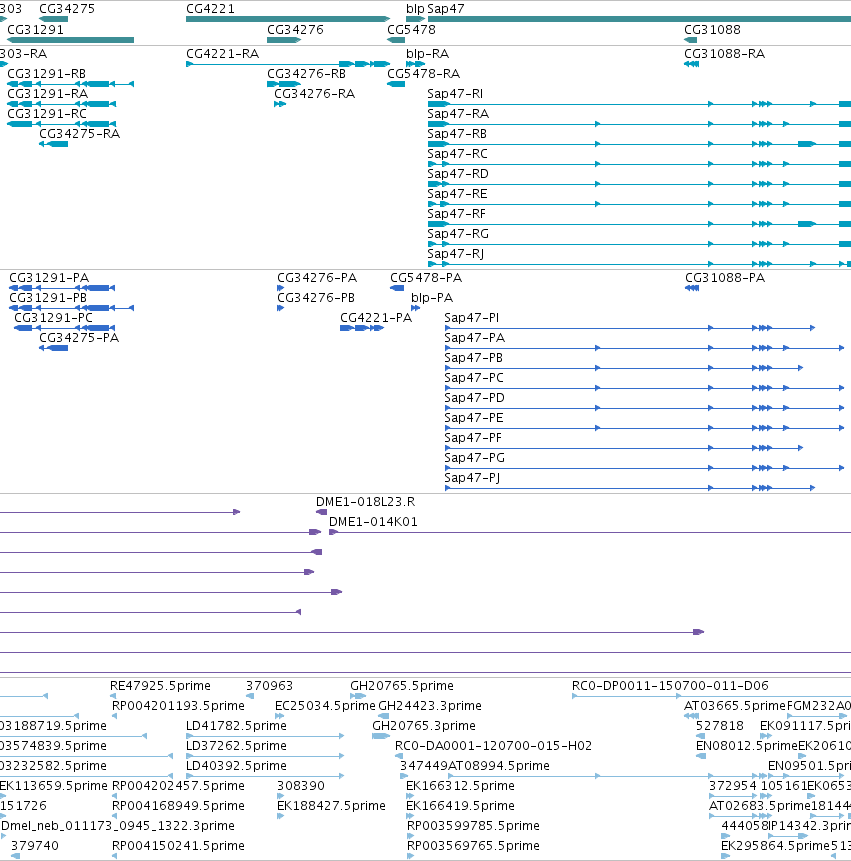Screen dimensions: 851x861
Task: Click EST LD41782.5prime
Action: pyautogui.click(x=236, y=726)
